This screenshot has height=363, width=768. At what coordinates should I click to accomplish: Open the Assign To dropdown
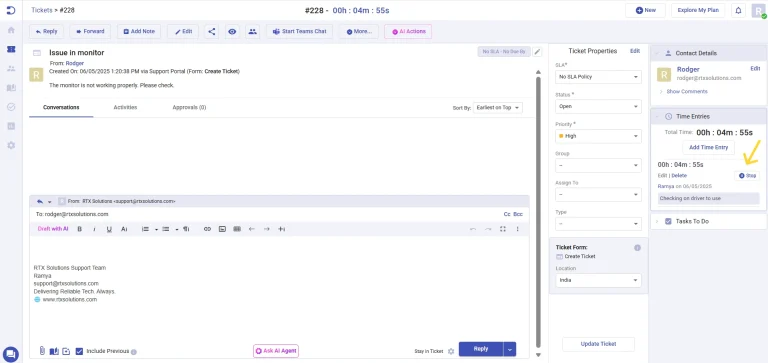click(x=598, y=194)
